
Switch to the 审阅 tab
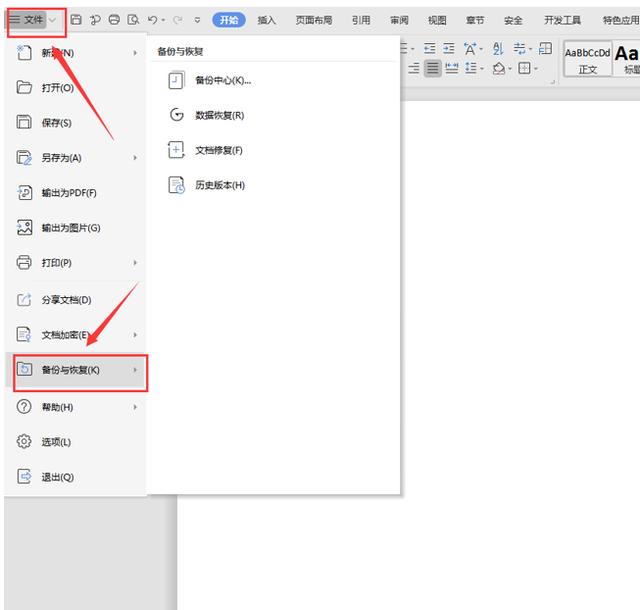click(x=399, y=20)
